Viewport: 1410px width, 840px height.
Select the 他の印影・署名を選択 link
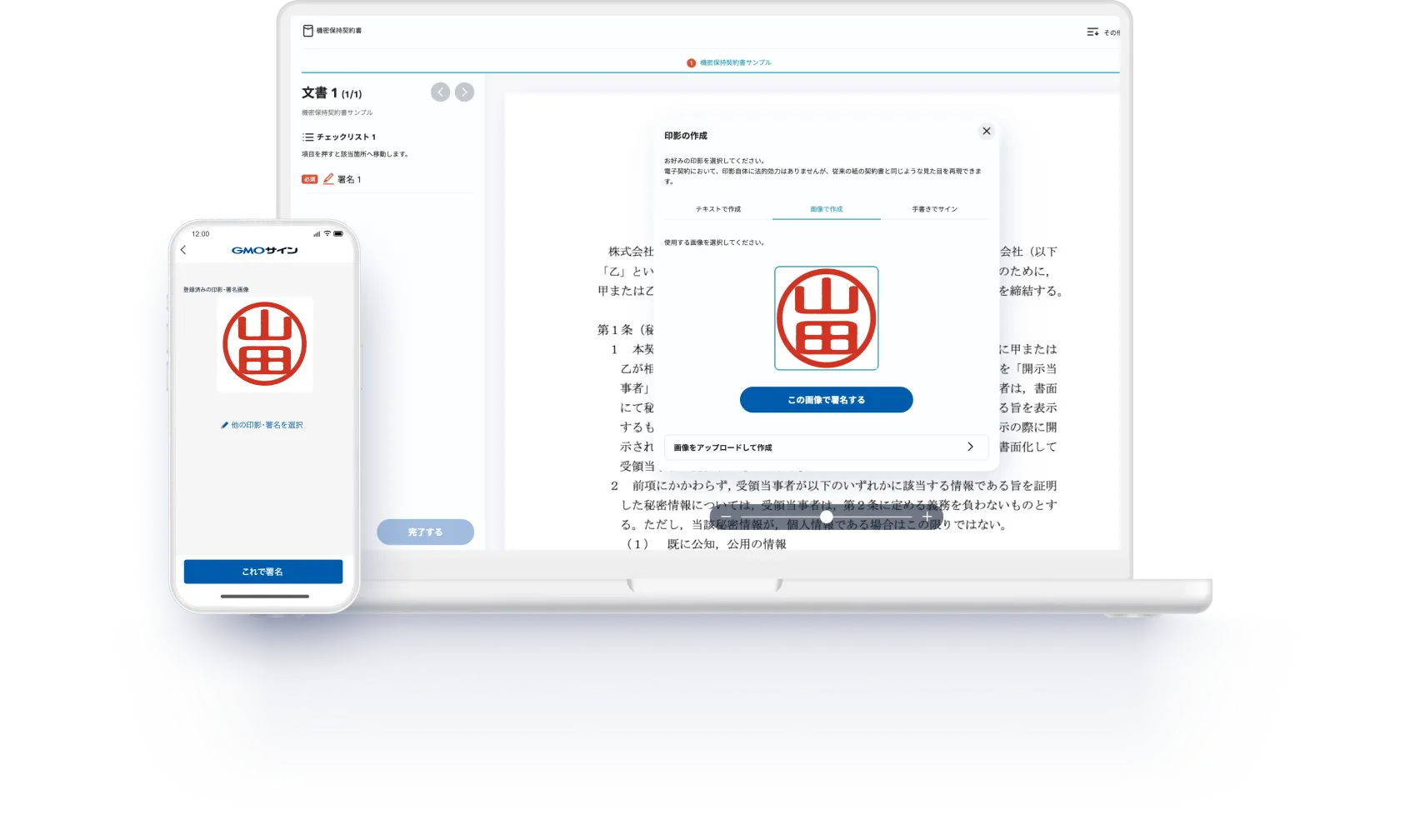(267, 425)
